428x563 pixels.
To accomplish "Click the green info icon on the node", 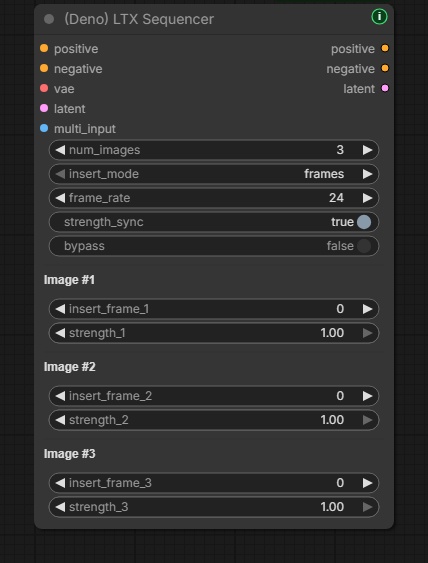I will click(x=379, y=17).
